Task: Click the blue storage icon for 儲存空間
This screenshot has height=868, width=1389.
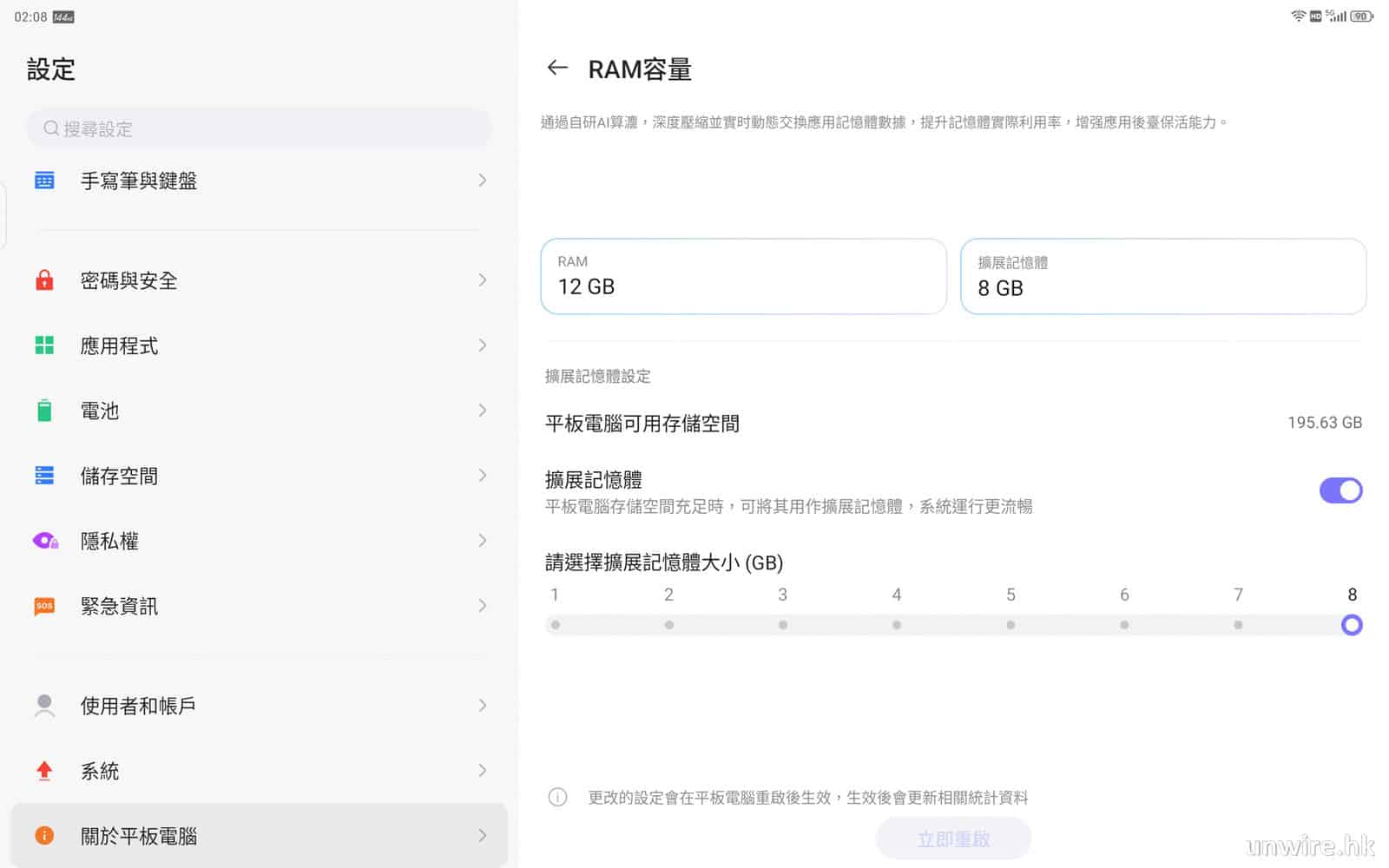Action: coord(44,476)
